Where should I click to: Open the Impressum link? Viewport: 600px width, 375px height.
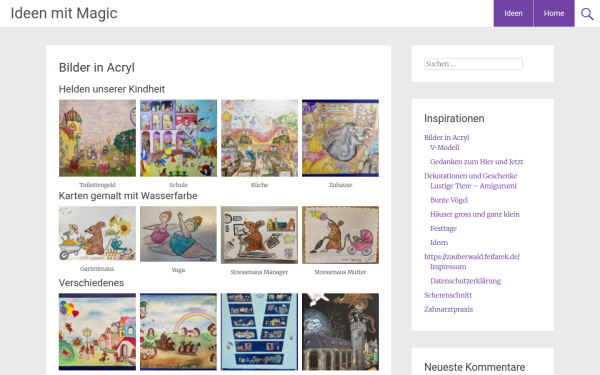point(448,267)
